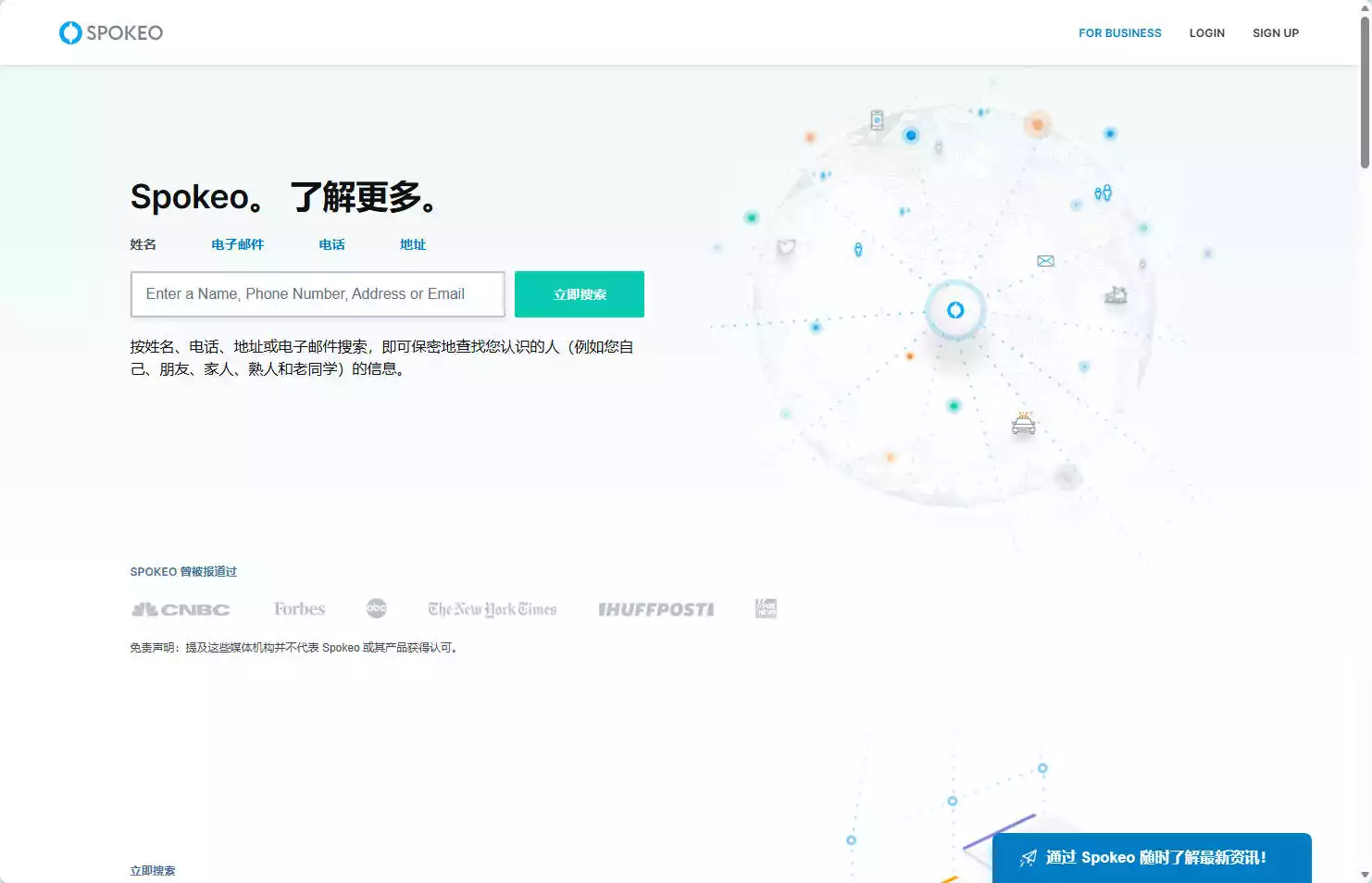Image resolution: width=1372 pixels, height=883 pixels.
Task: Click the envelope icon on the globe
Action: pos(1045,261)
